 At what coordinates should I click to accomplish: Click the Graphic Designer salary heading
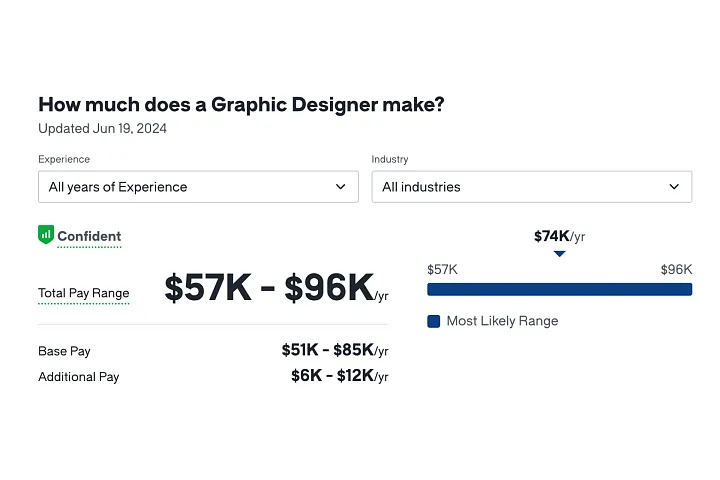[x=241, y=104]
